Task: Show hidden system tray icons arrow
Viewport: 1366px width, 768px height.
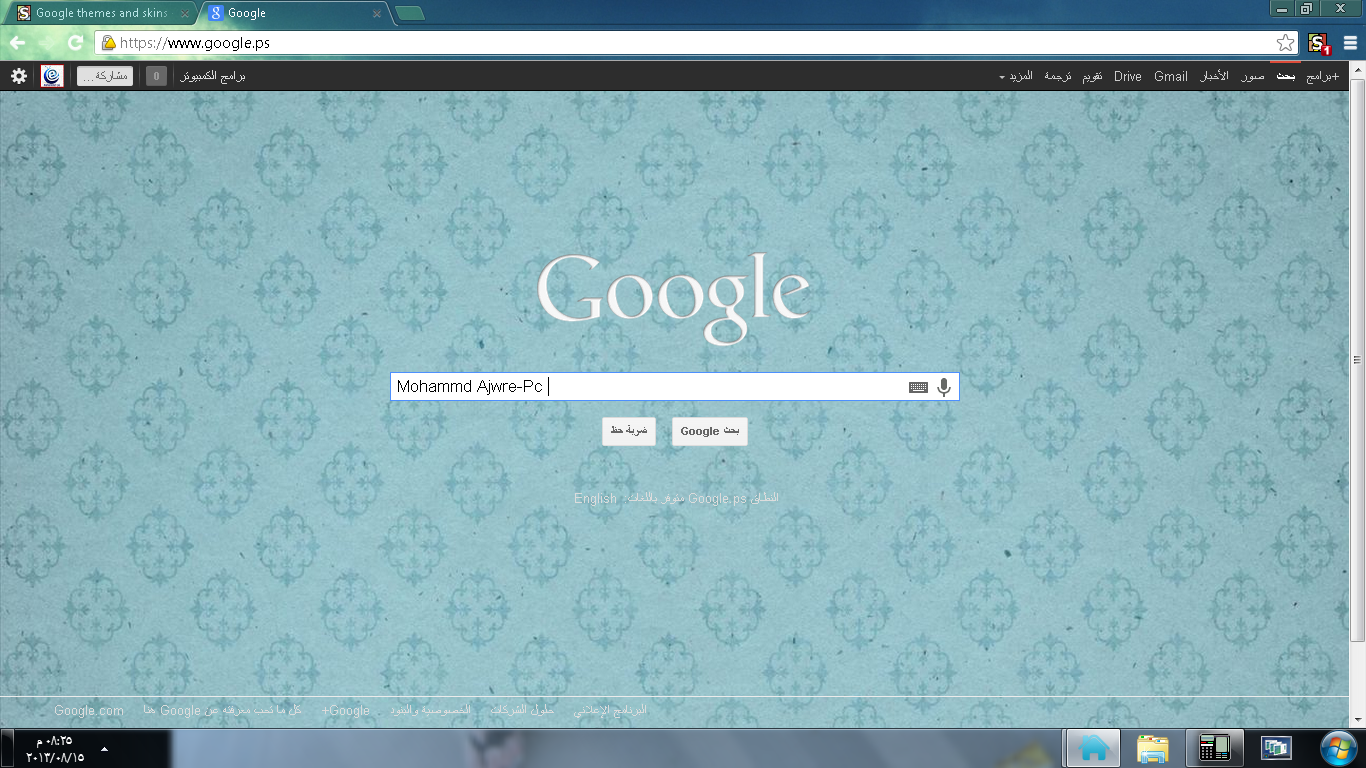Action: click(x=105, y=748)
